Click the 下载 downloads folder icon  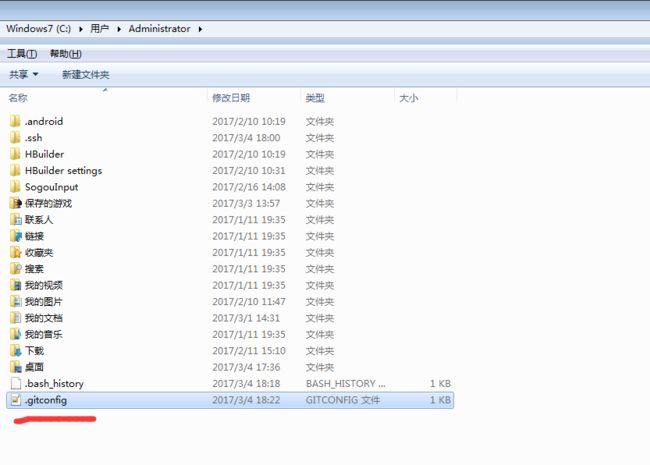point(15,351)
